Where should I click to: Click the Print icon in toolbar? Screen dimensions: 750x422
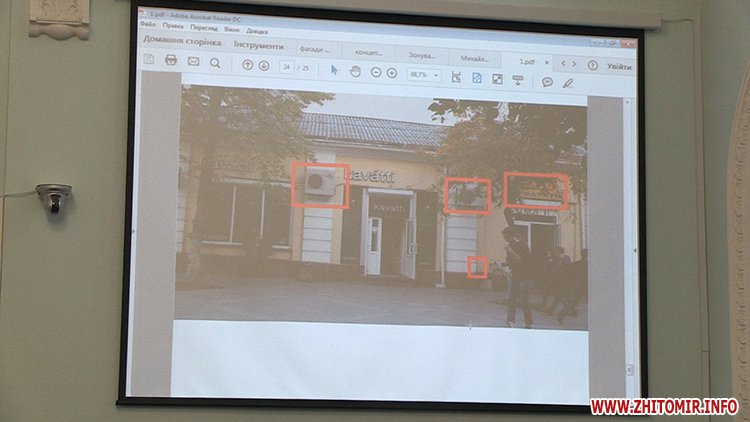click(x=171, y=61)
